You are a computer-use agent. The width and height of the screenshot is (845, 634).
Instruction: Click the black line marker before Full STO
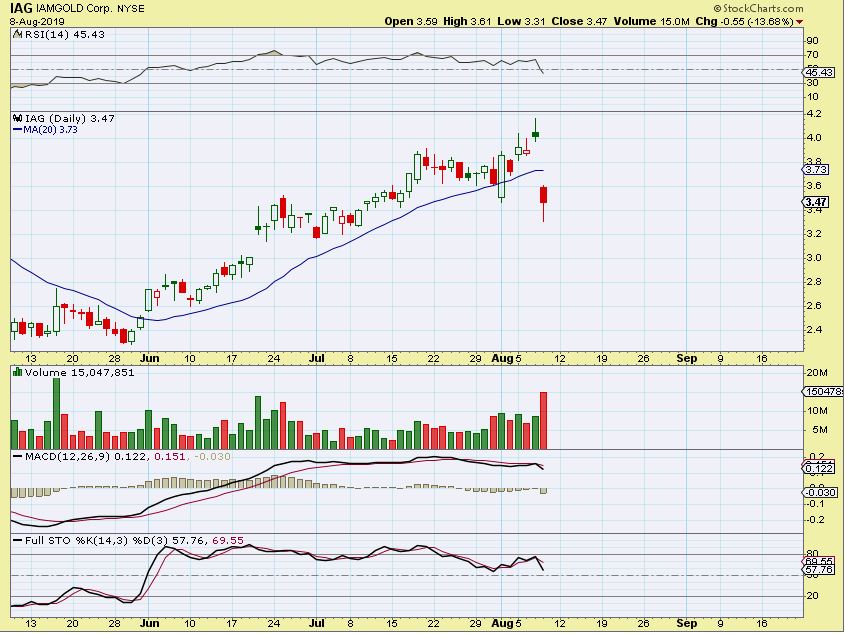coord(18,540)
